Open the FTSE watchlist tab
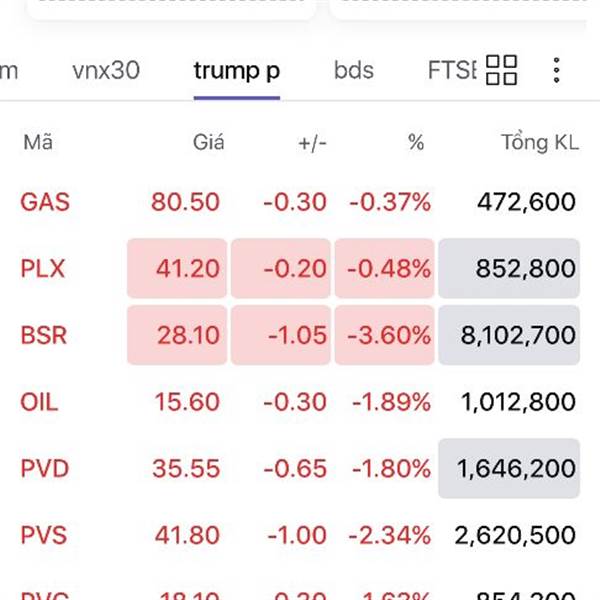 coord(452,70)
